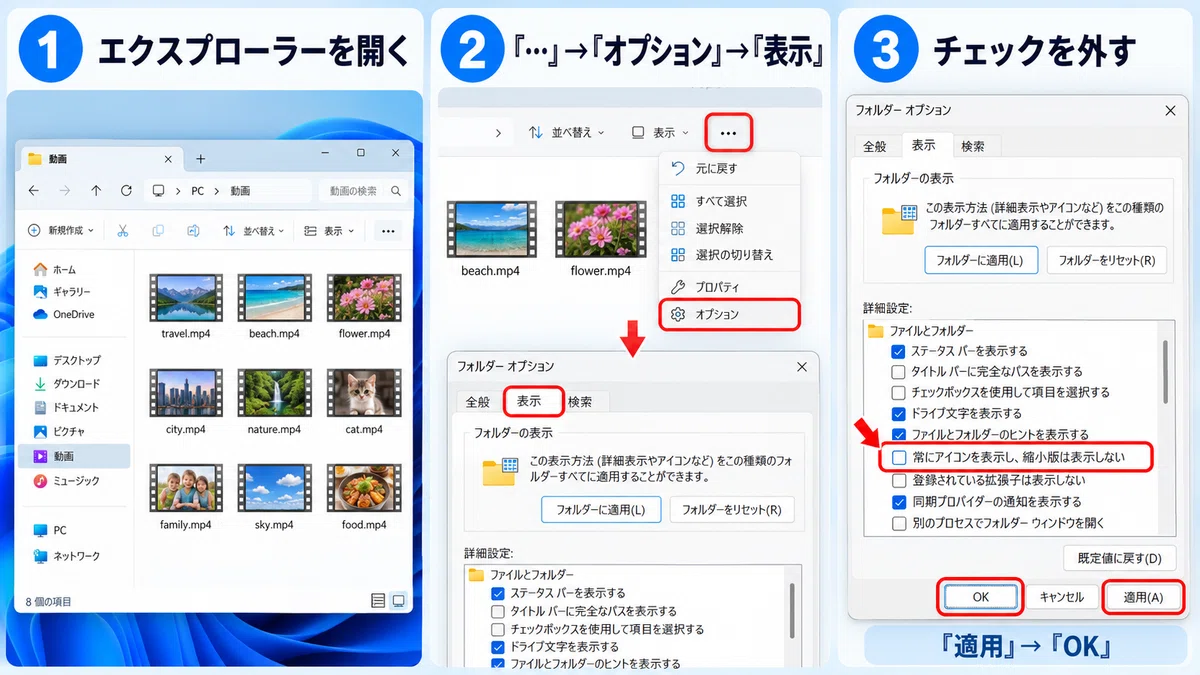
Task: Choose 元に戻す from the context menu
Action: click(x=730, y=168)
